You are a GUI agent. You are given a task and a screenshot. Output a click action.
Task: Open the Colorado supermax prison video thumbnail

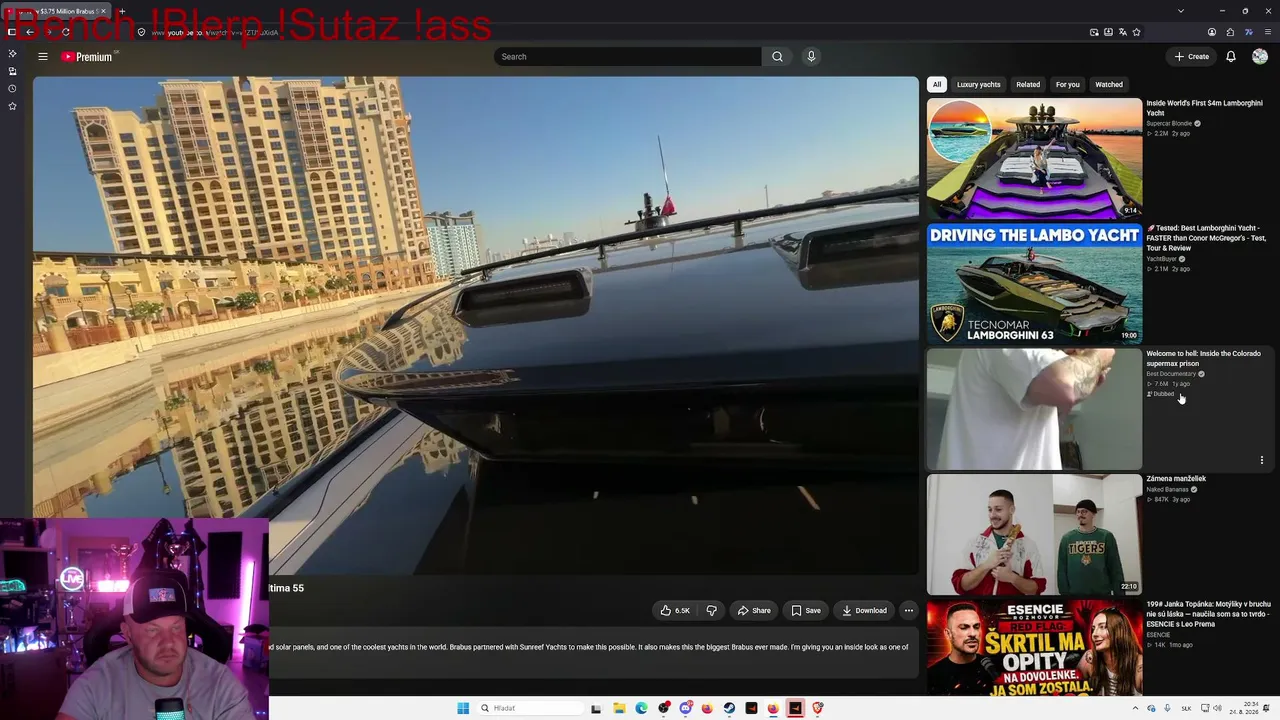(1034, 409)
